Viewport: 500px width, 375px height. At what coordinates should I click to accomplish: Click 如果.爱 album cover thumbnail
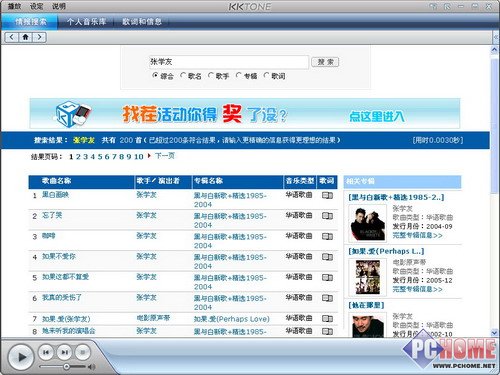click(368, 277)
